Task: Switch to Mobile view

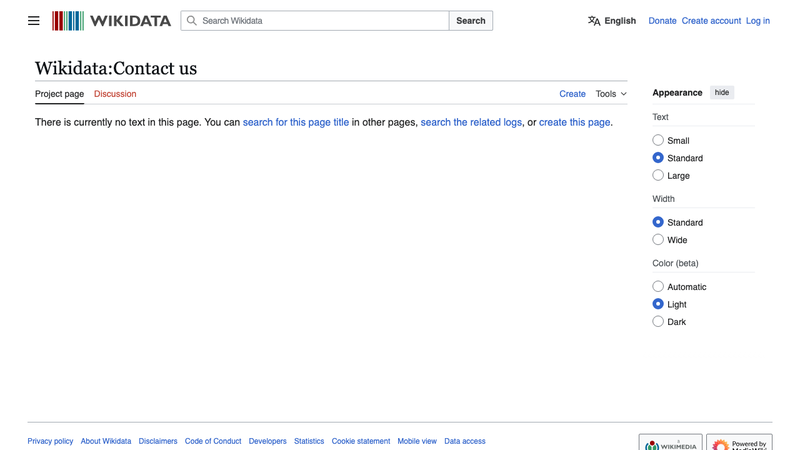Action: pyautogui.click(x=417, y=441)
